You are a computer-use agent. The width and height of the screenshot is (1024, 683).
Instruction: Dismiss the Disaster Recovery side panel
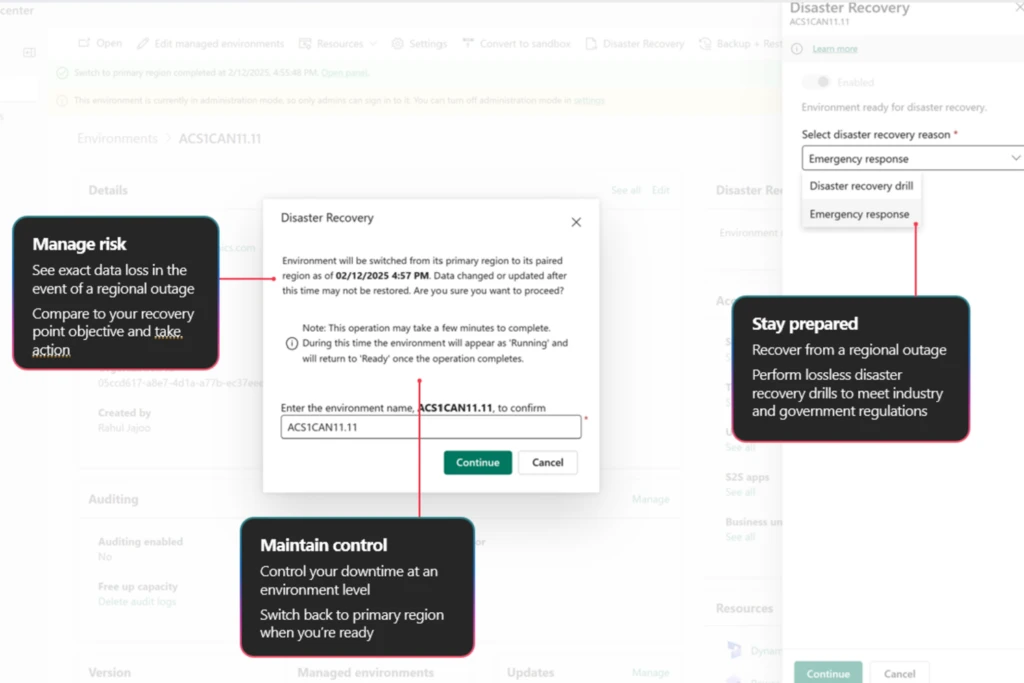[1018, 7]
